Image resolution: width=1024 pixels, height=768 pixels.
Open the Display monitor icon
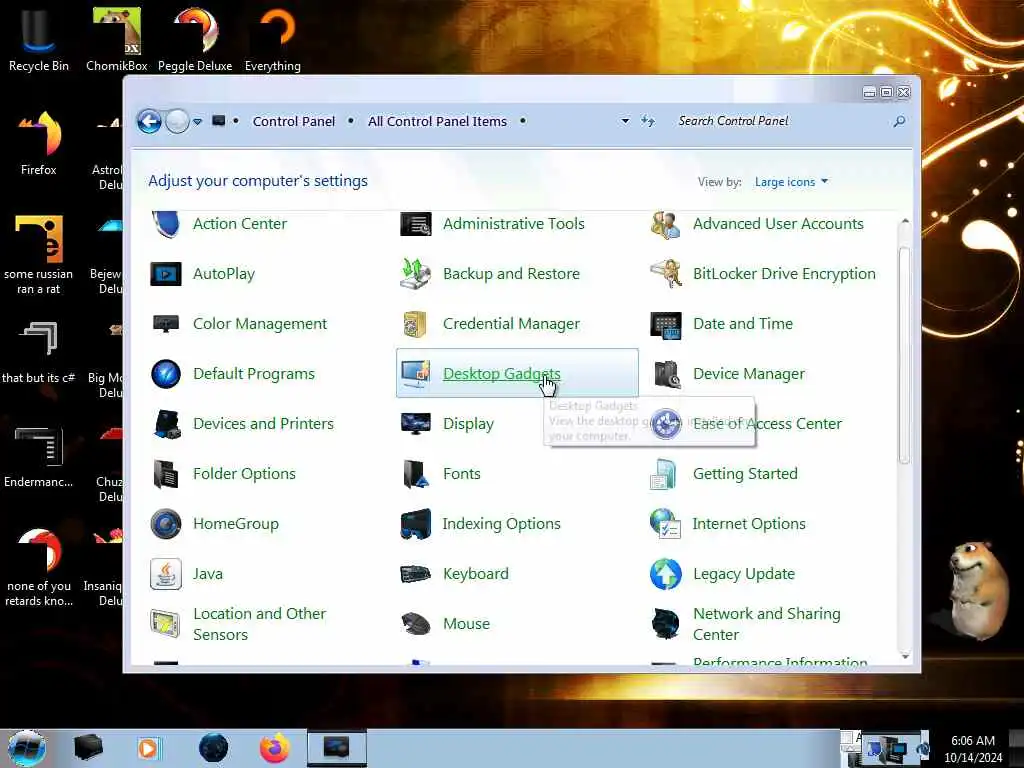pyautogui.click(x=415, y=424)
